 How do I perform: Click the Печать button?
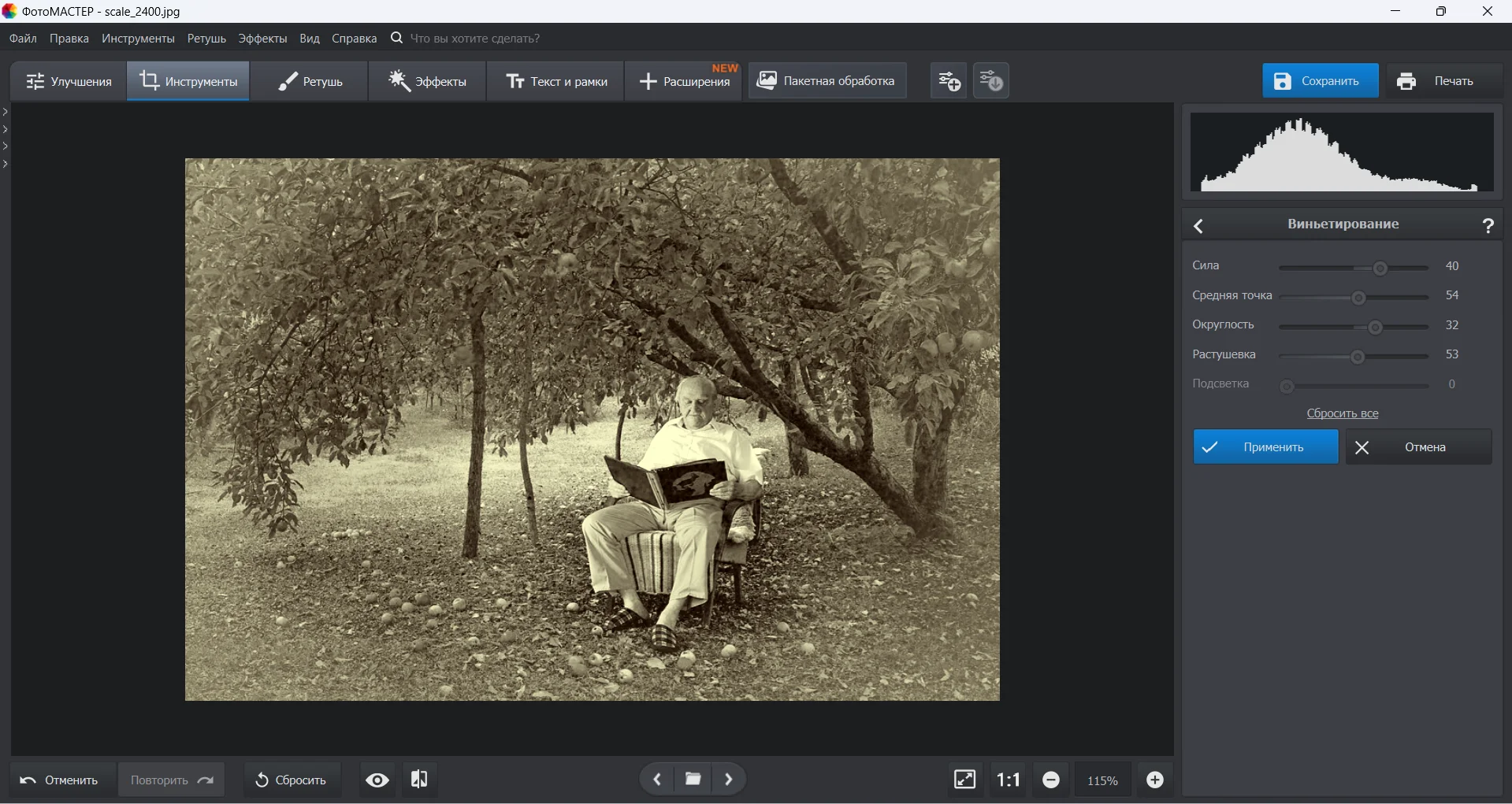1444,81
